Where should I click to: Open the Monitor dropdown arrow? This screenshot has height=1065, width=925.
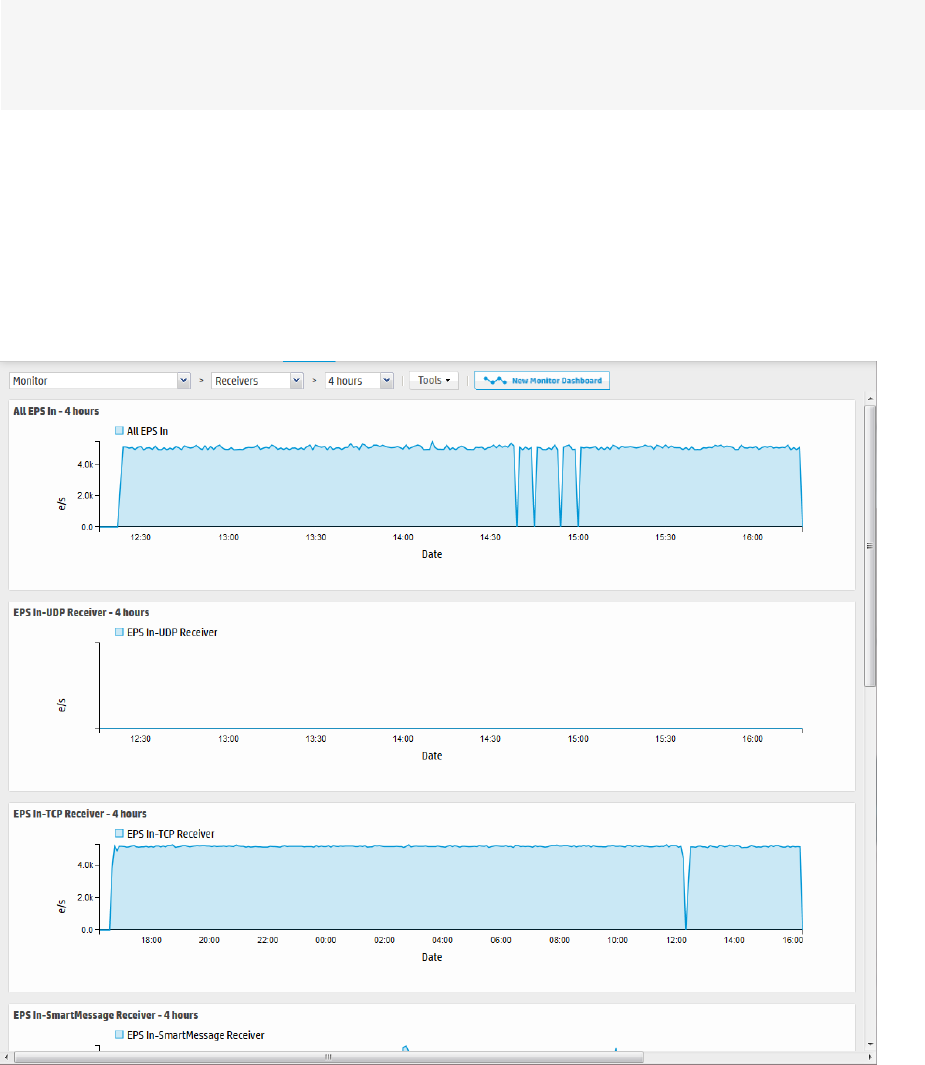[x=183, y=380]
